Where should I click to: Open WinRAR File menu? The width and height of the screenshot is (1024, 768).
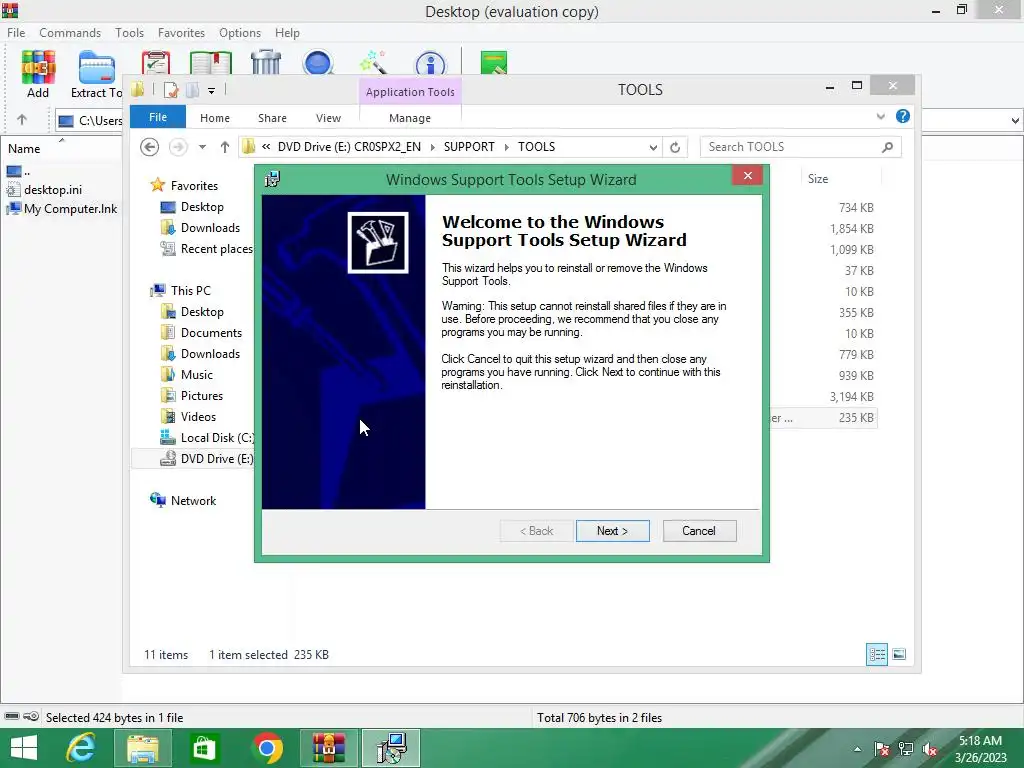[16, 33]
